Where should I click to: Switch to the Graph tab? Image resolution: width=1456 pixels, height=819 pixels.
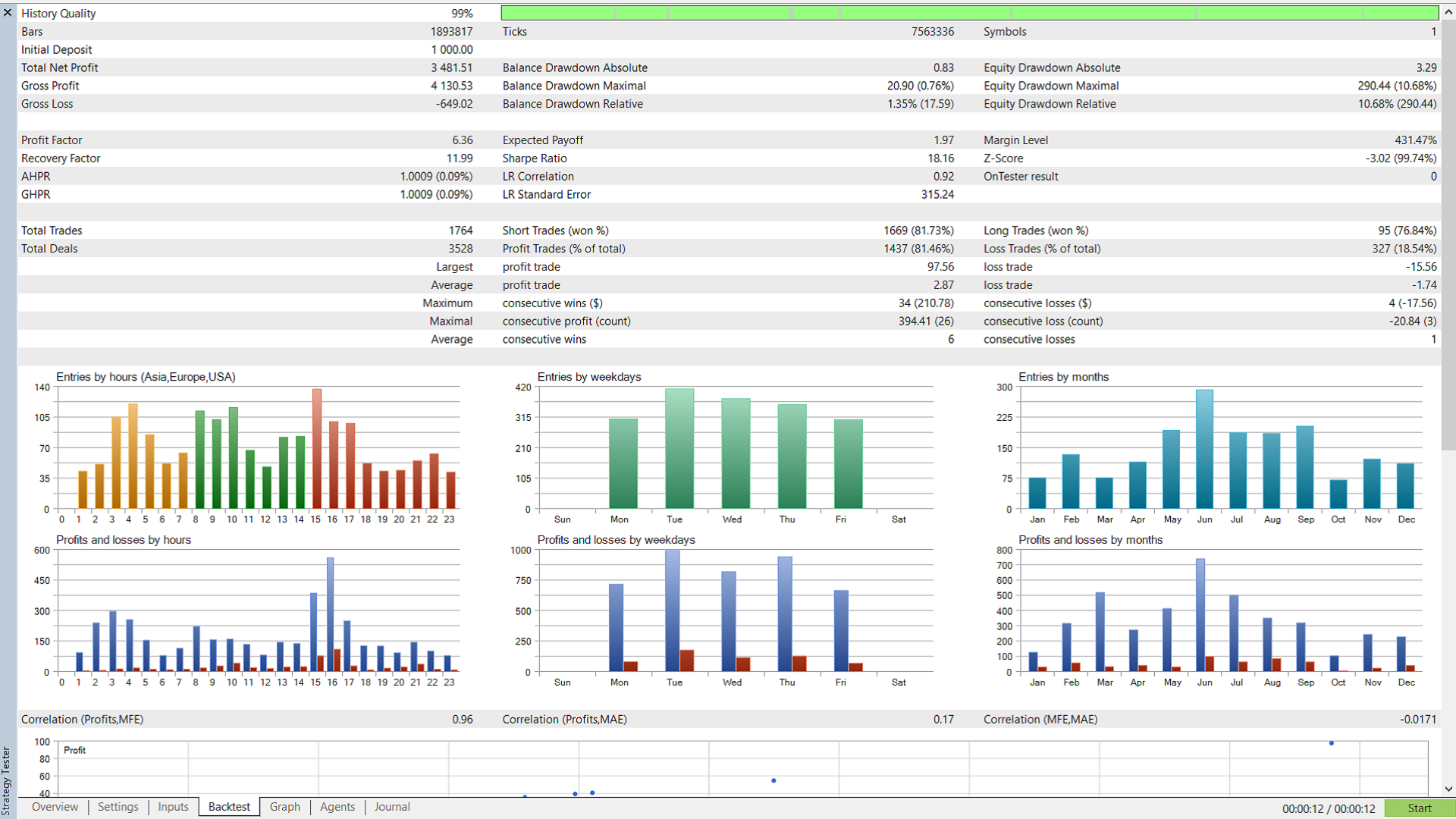point(285,807)
